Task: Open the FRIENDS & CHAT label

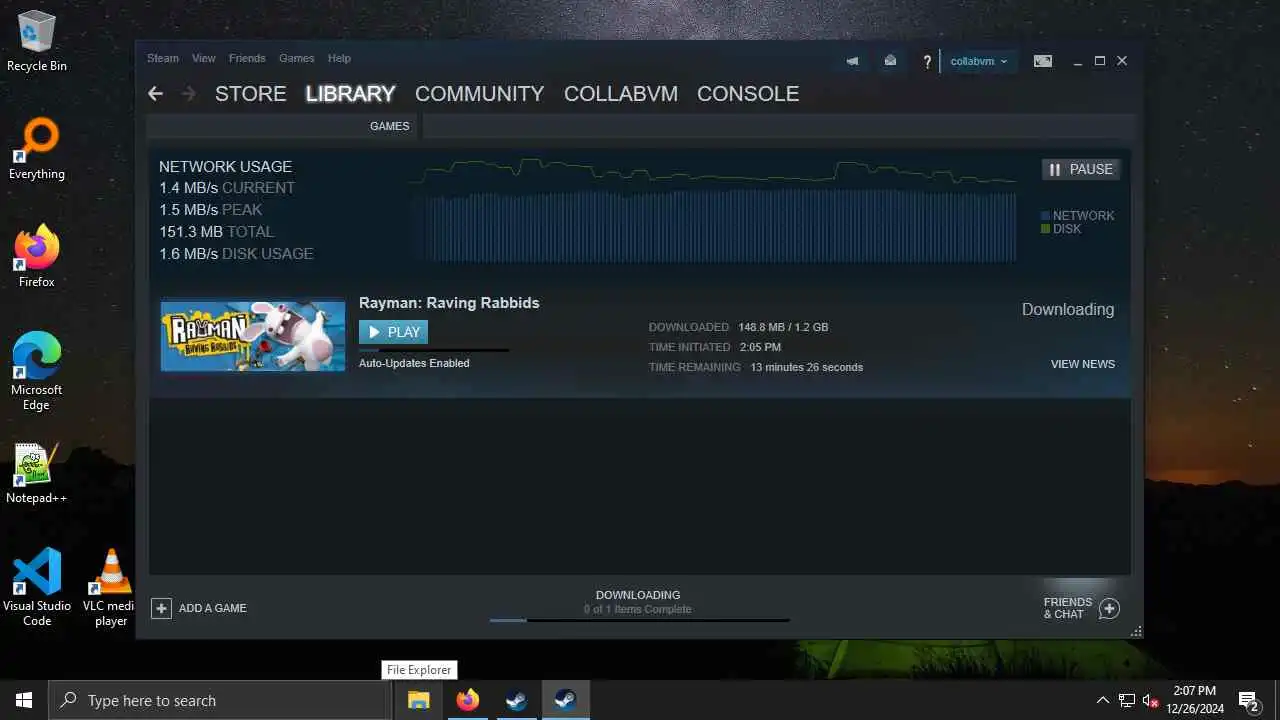Action: point(1068,608)
